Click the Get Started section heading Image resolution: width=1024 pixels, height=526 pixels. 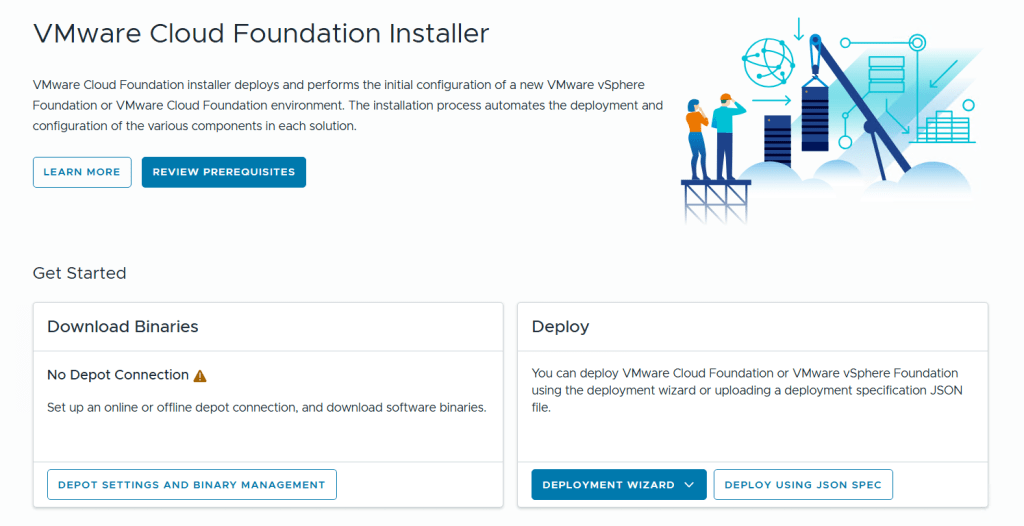point(80,273)
